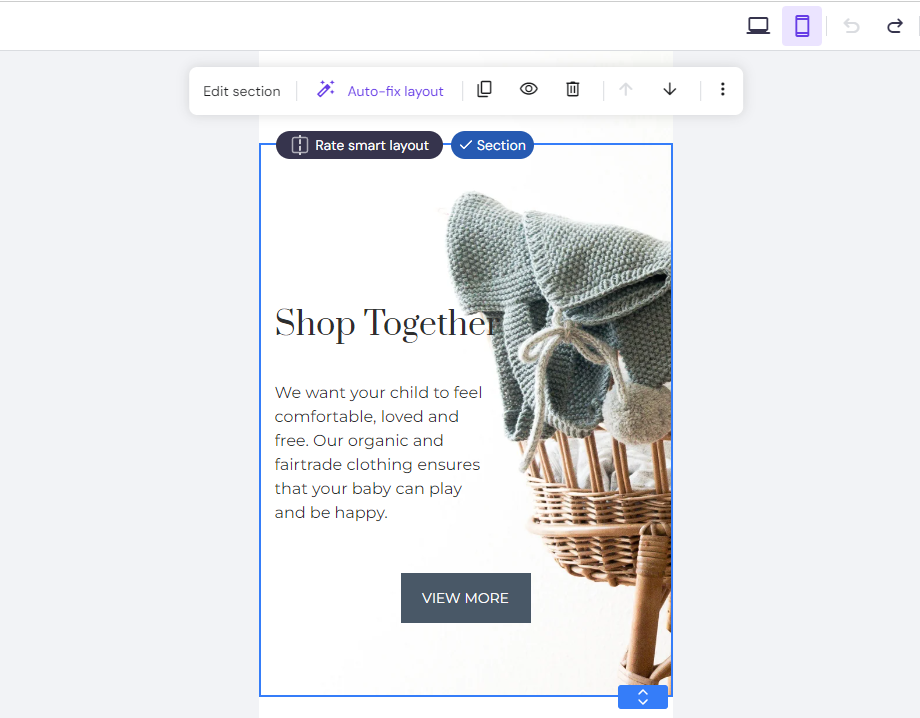
Task: Duplicate the section using the copy icon
Action: click(x=484, y=89)
